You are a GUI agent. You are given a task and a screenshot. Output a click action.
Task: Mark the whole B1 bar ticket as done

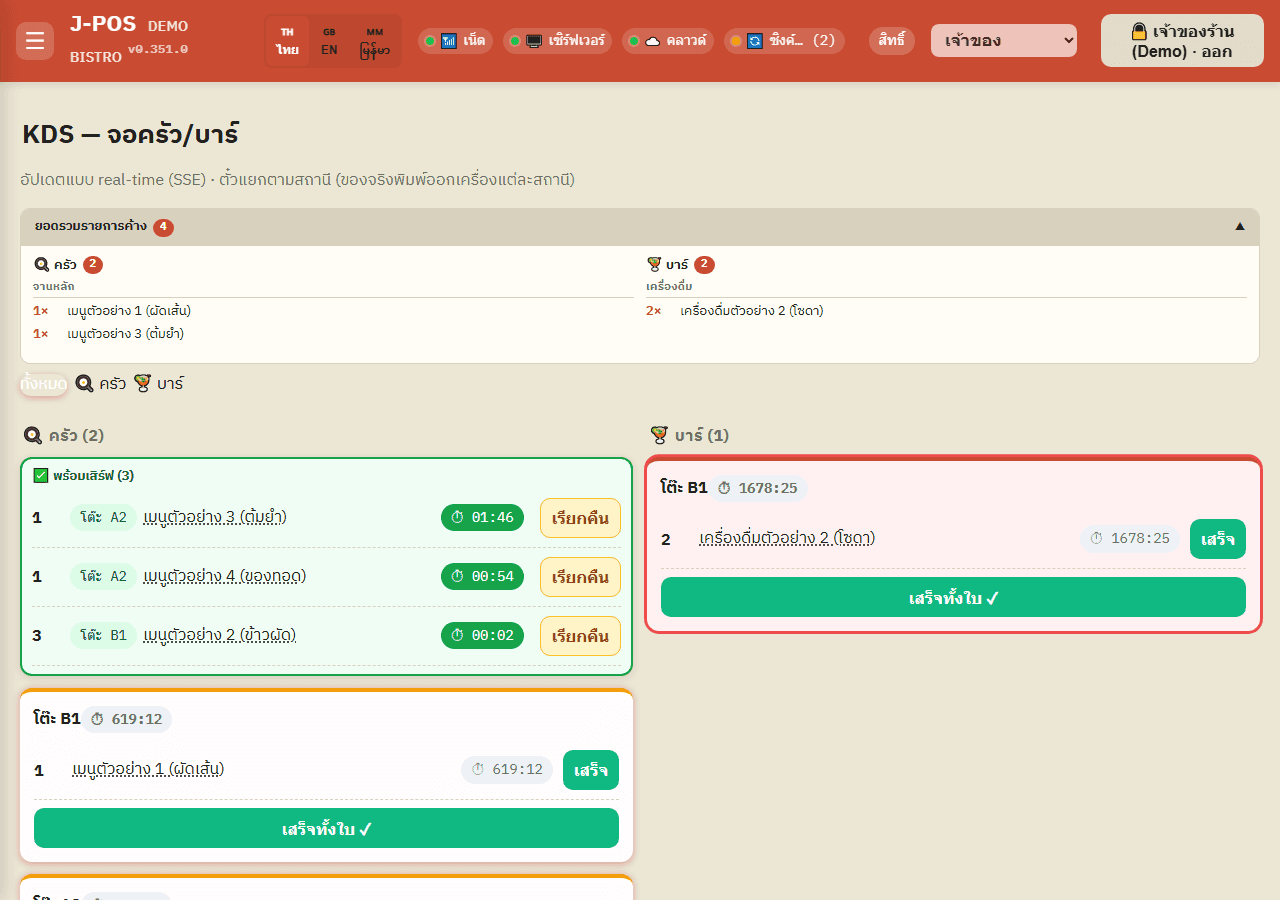click(x=953, y=597)
